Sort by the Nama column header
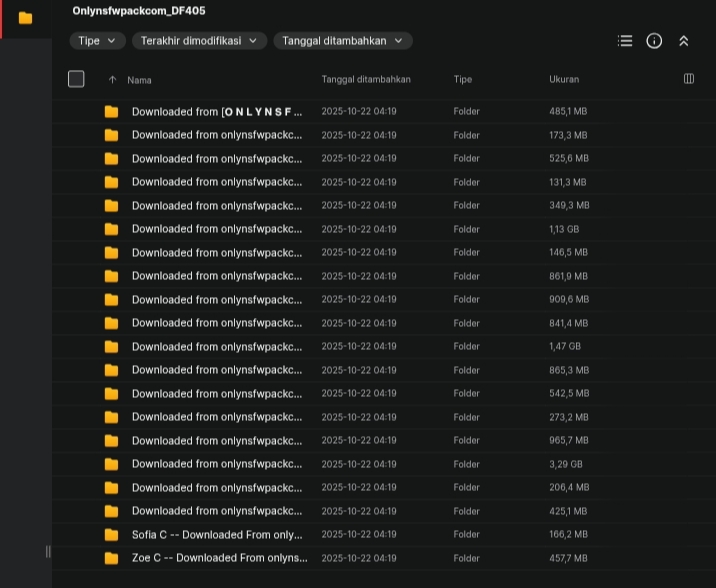This screenshot has height=588, width=716. (140, 80)
